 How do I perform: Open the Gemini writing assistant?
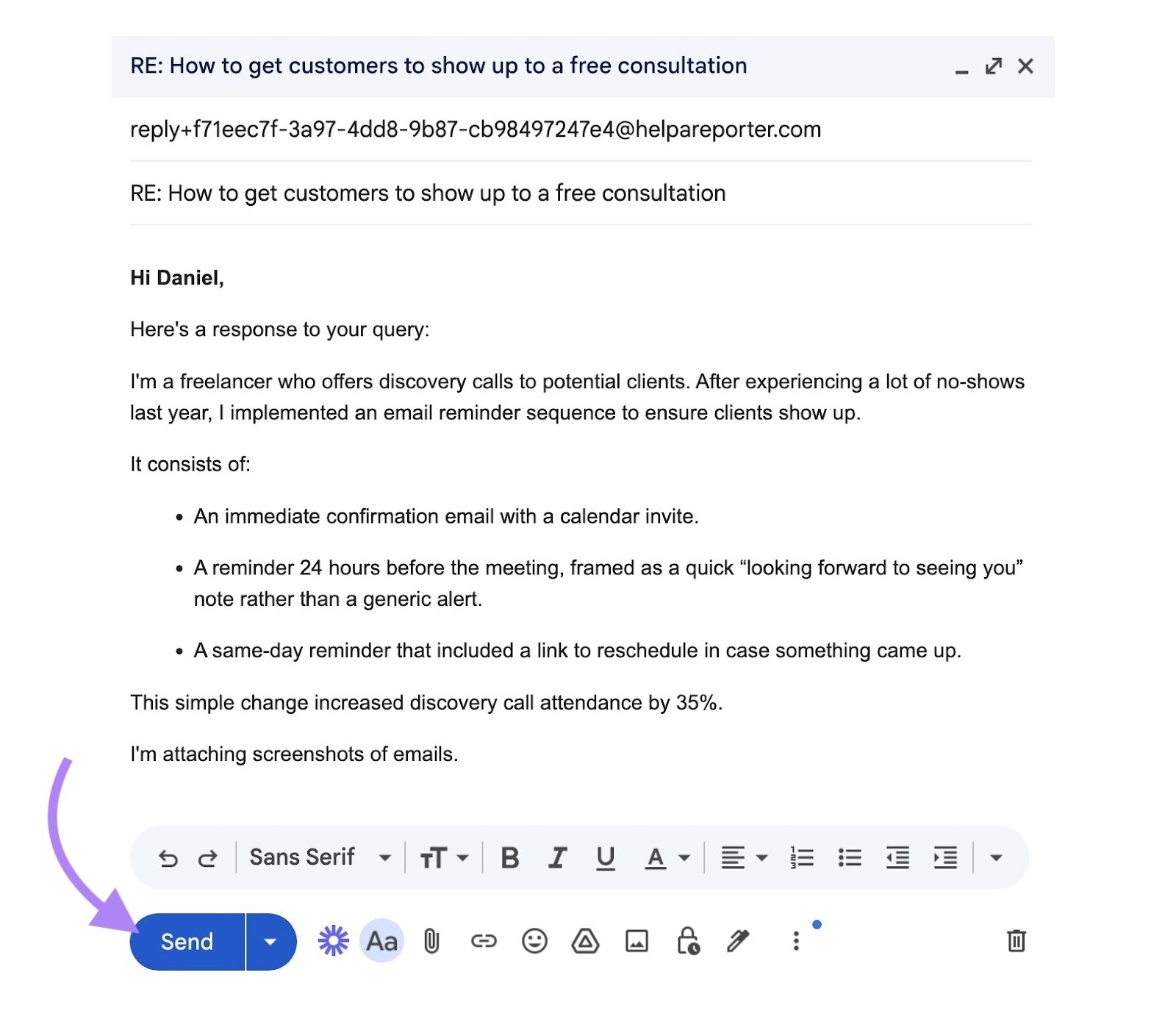tap(334, 941)
